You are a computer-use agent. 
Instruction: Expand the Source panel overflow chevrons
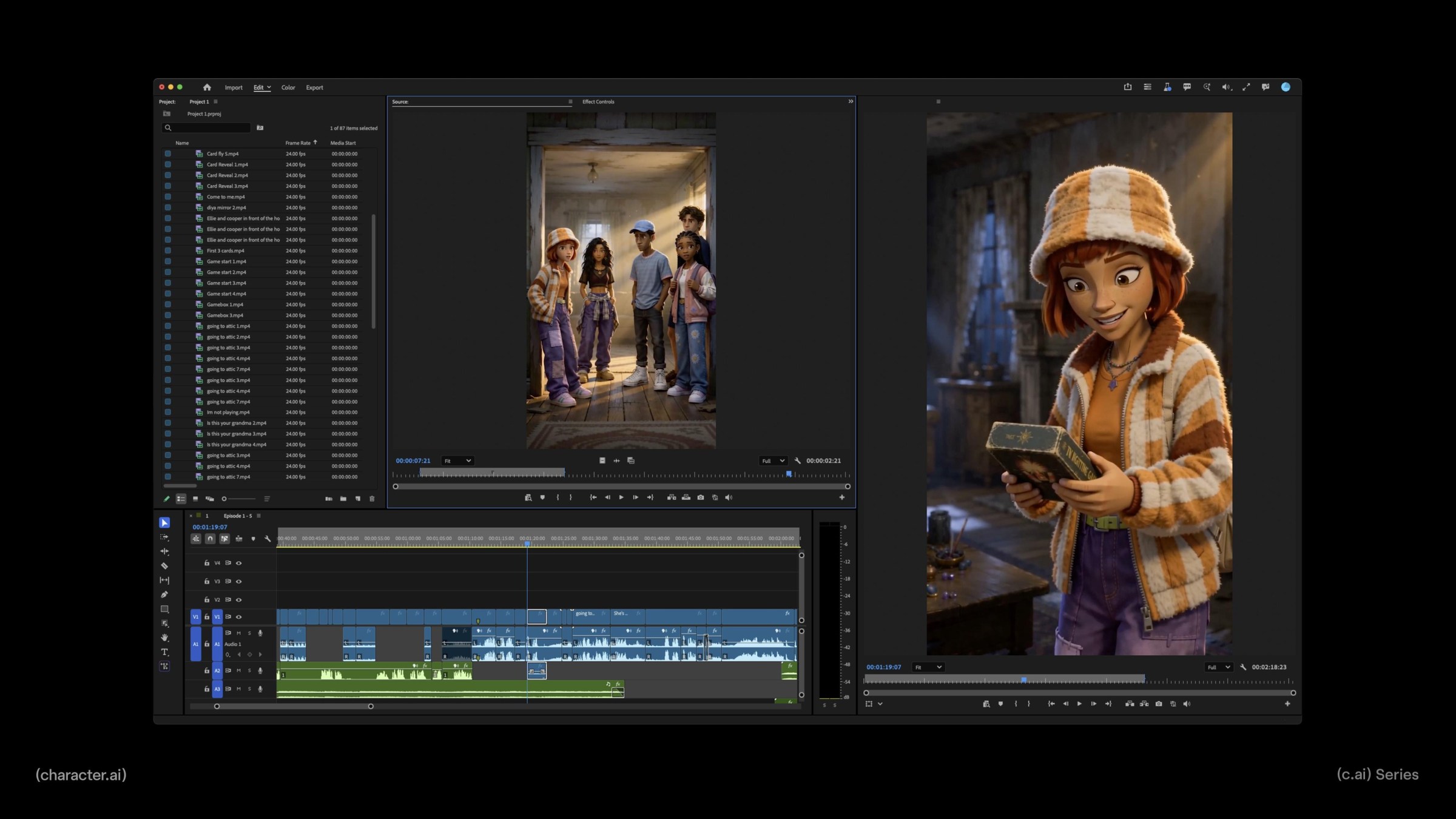pos(851,101)
